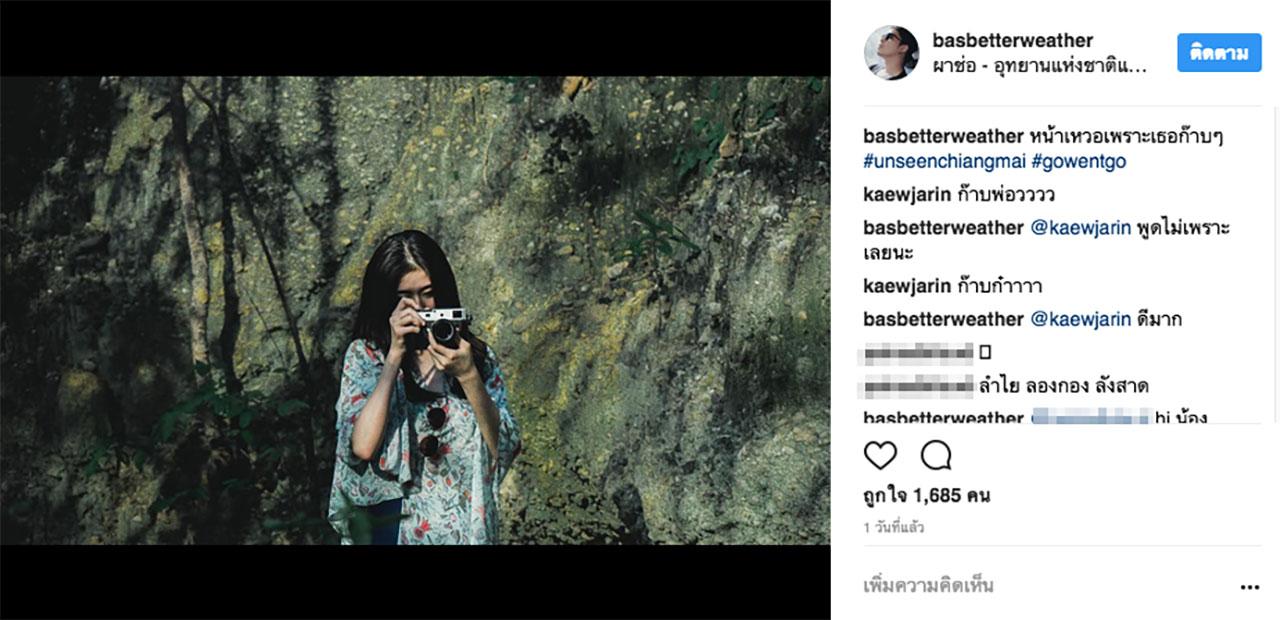Open comments via the speech bubble icon
Image resolution: width=1280 pixels, height=620 pixels.
pyautogui.click(x=936, y=456)
